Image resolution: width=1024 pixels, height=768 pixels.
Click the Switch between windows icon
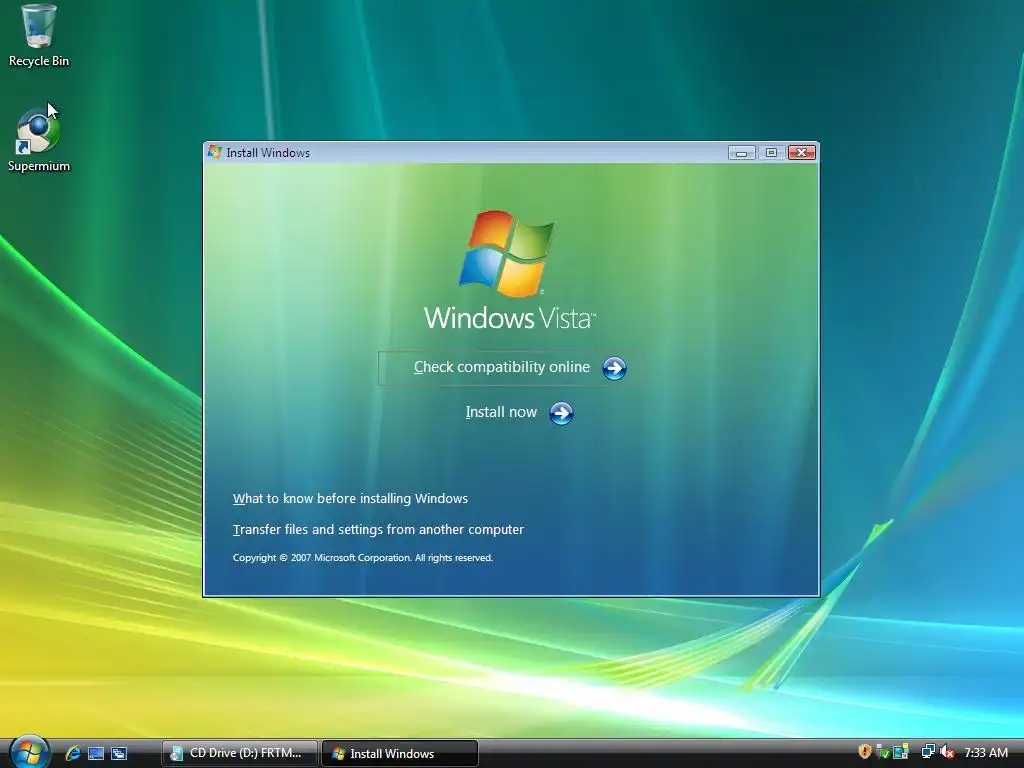(x=119, y=753)
